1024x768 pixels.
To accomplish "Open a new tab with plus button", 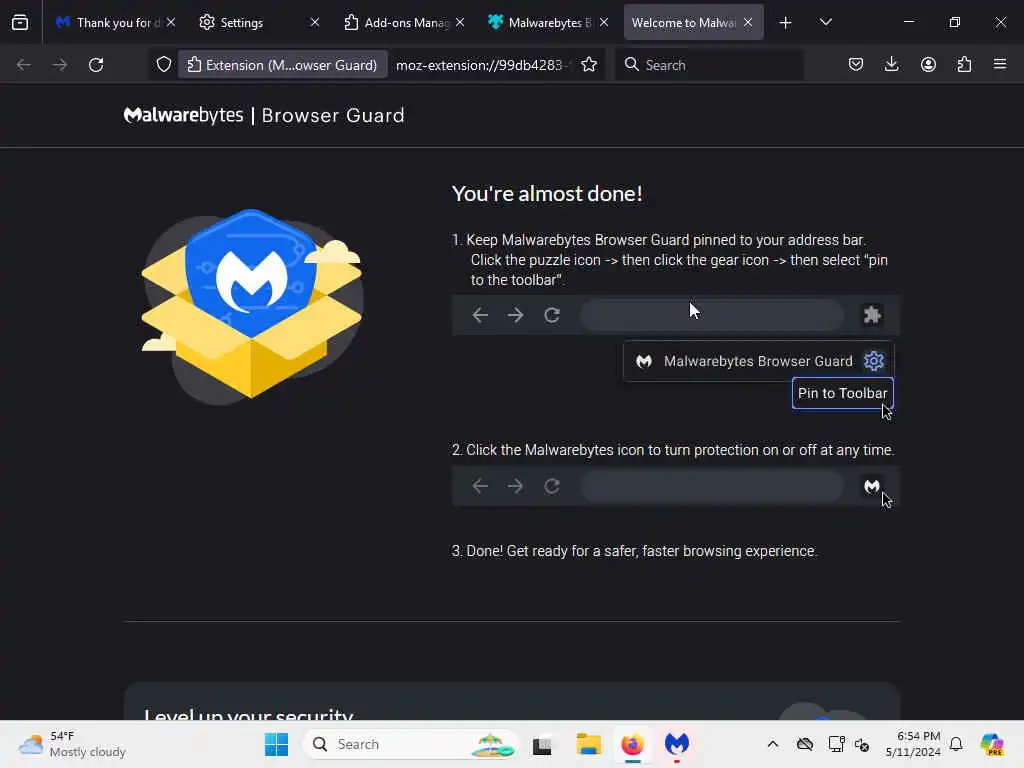I will click(786, 23).
